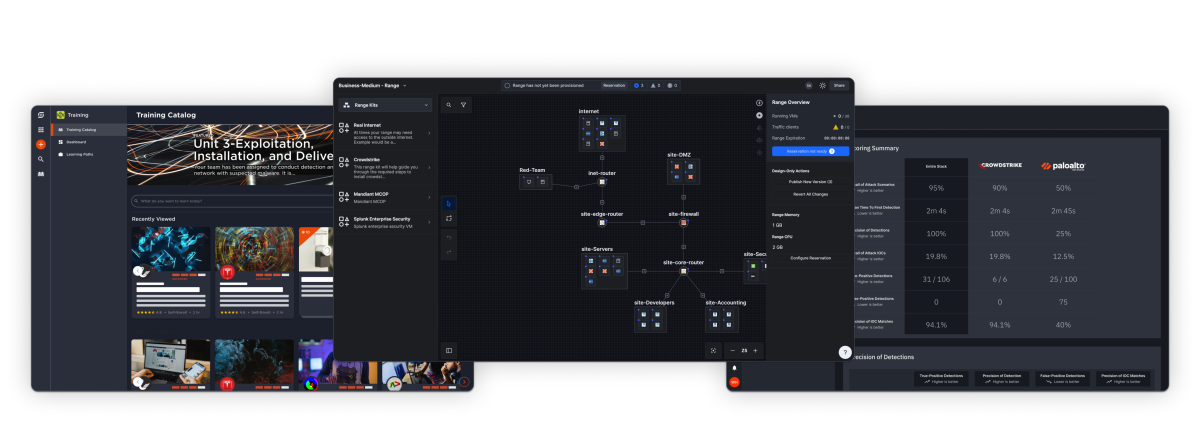1200x444 pixels.
Task: Click the 31 / 106 scoring cell
Action: coord(936,277)
